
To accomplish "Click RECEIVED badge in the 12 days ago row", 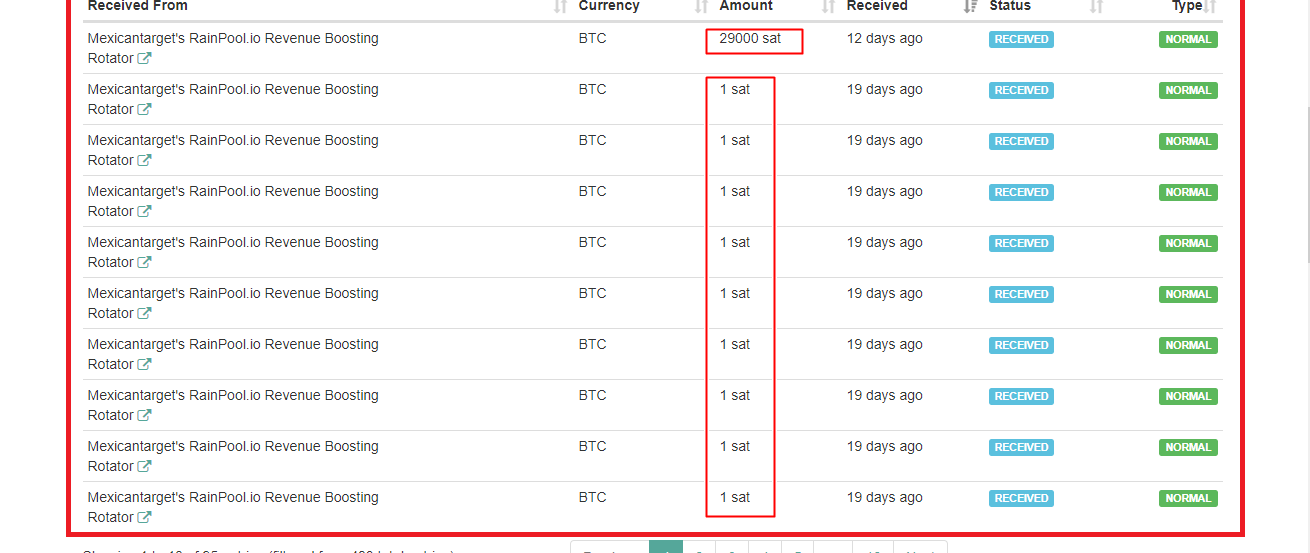I will 1021,39.
